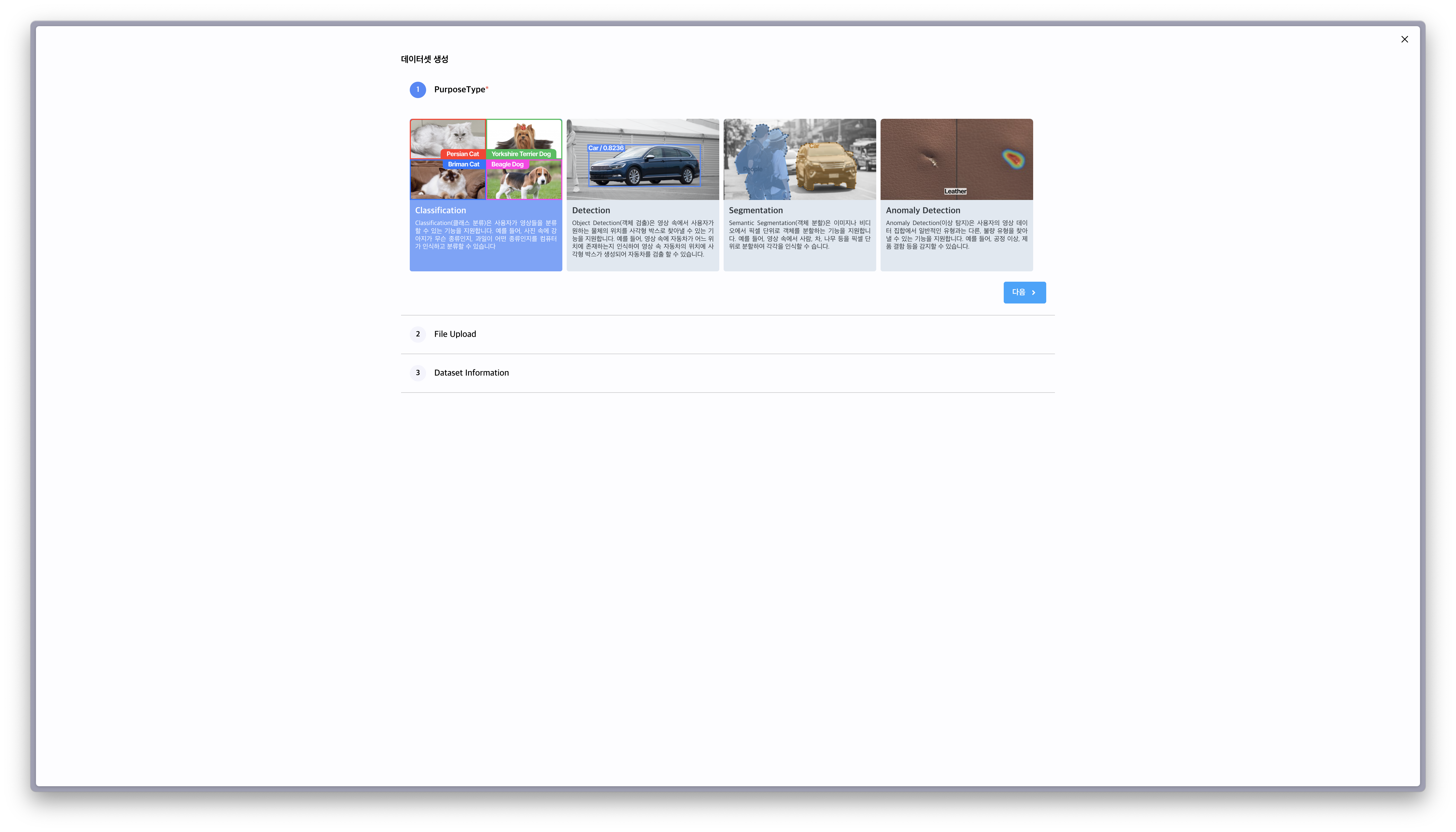Click the Briman Cat label tag
1456x832 pixels.
(463, 165)
